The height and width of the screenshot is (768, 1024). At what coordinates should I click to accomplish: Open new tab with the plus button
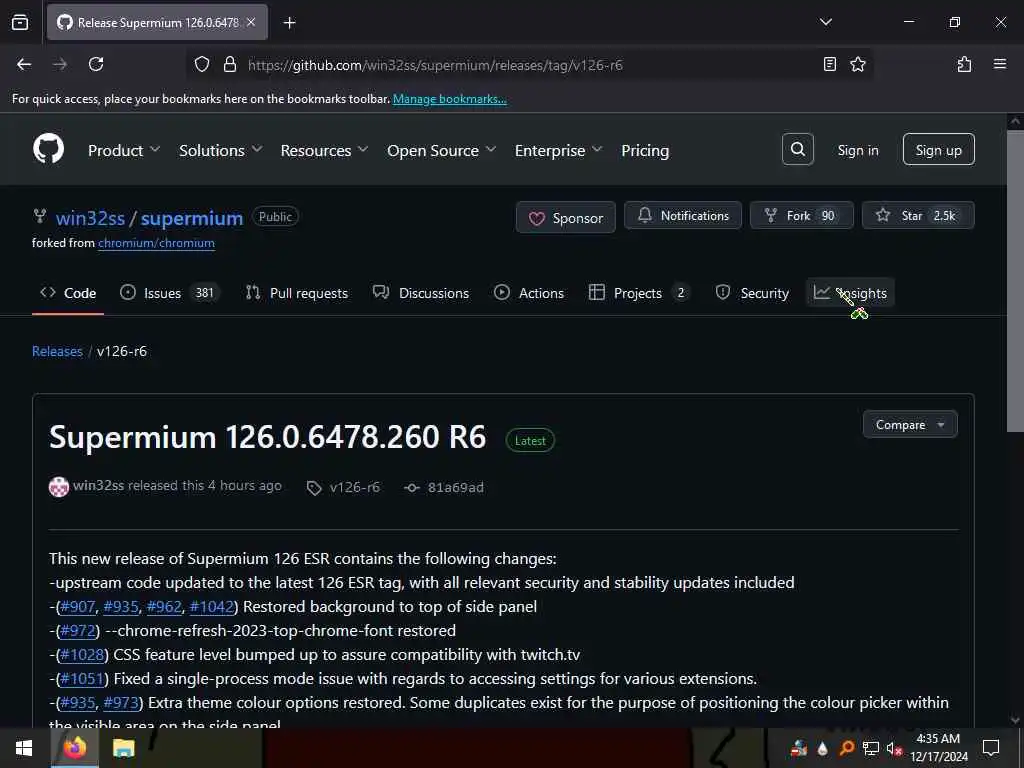coord(289,23)
